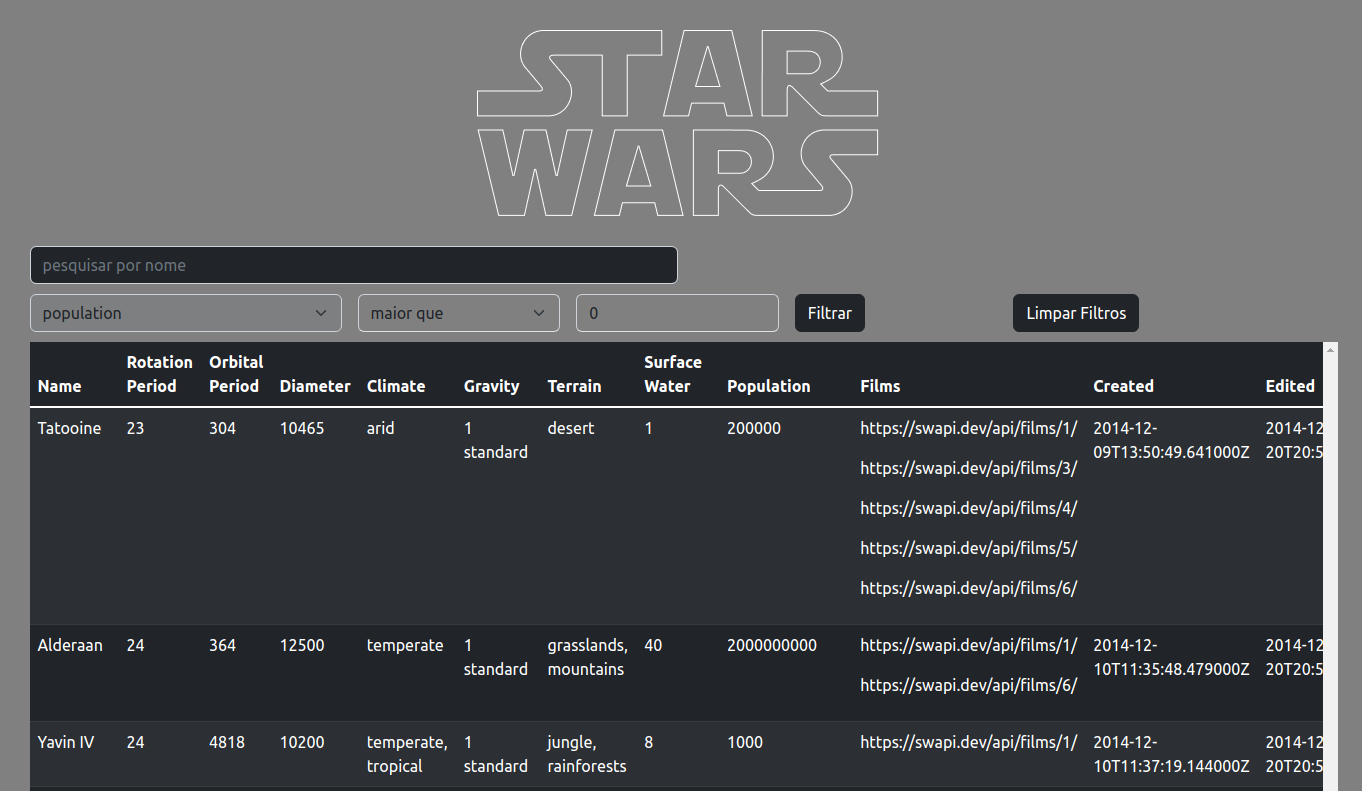Viewport: 1362px width, 791px height.
Task: Click Tatooine's climate value 'arid'
Action: (381, 428)
